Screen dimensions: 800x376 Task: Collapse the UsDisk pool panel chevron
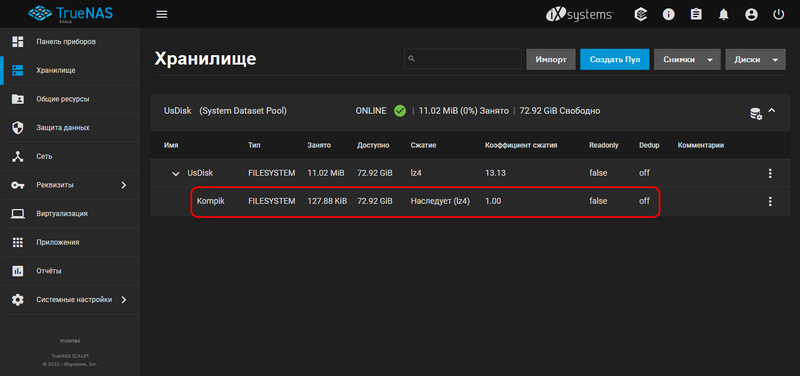[771, 110]
